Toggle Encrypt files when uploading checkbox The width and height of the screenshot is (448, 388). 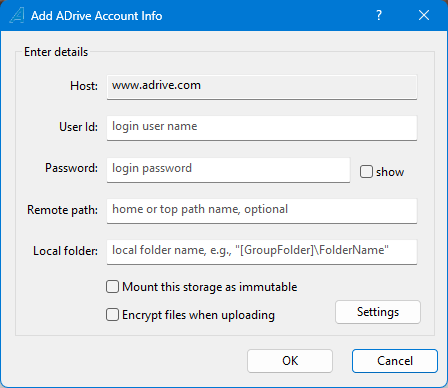coord(112,315)
